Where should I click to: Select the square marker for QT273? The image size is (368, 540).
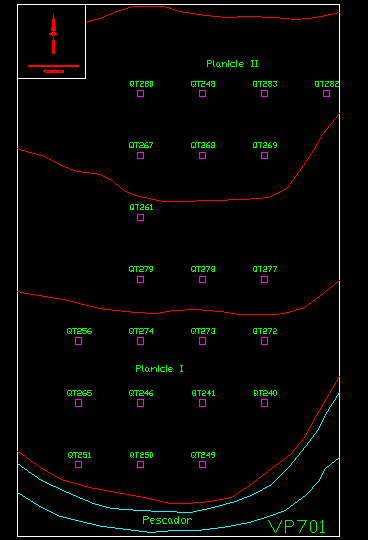(x=202, y=341)
